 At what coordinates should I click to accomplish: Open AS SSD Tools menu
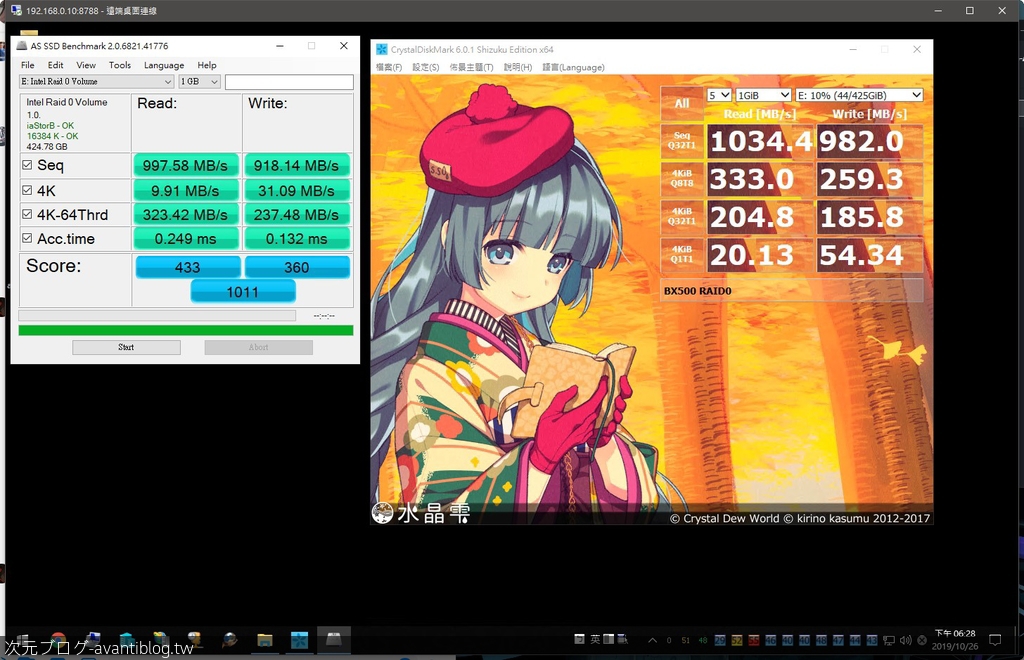click(x=120, y=65)
